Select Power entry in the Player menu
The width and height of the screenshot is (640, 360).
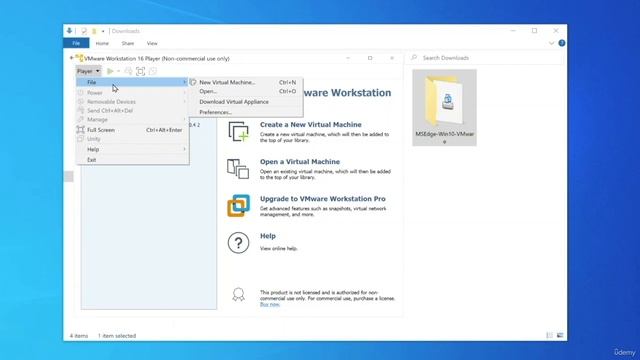click(x=132, y=93)
